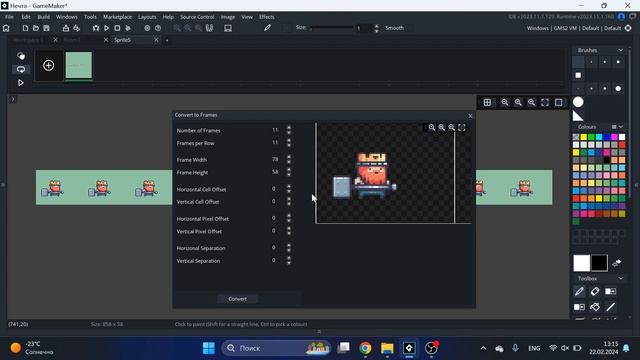Adjust the brush Size slider
Viewport: 640px width, 360px height.
331,28
